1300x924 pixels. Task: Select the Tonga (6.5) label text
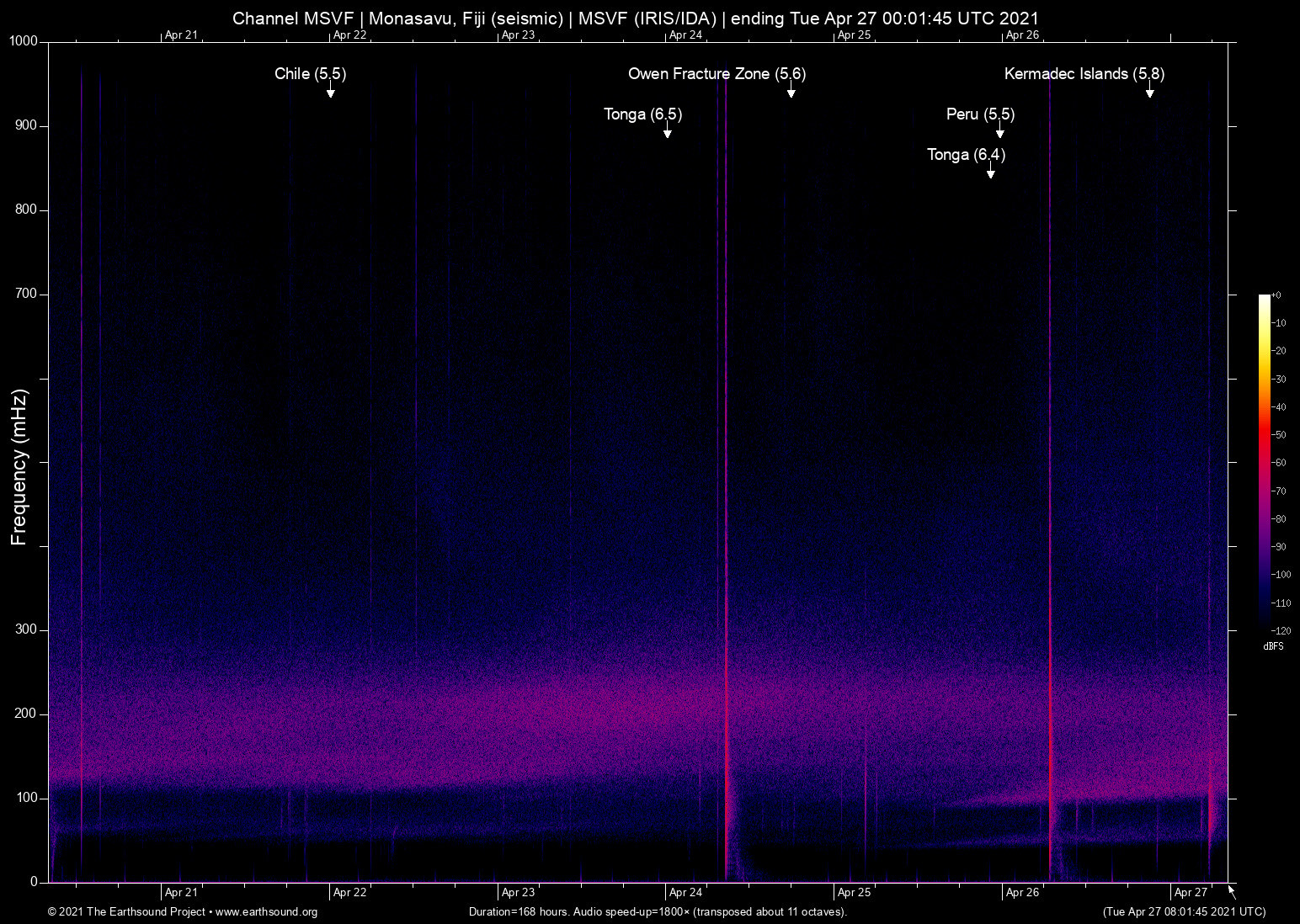click(x=642, y=114)
